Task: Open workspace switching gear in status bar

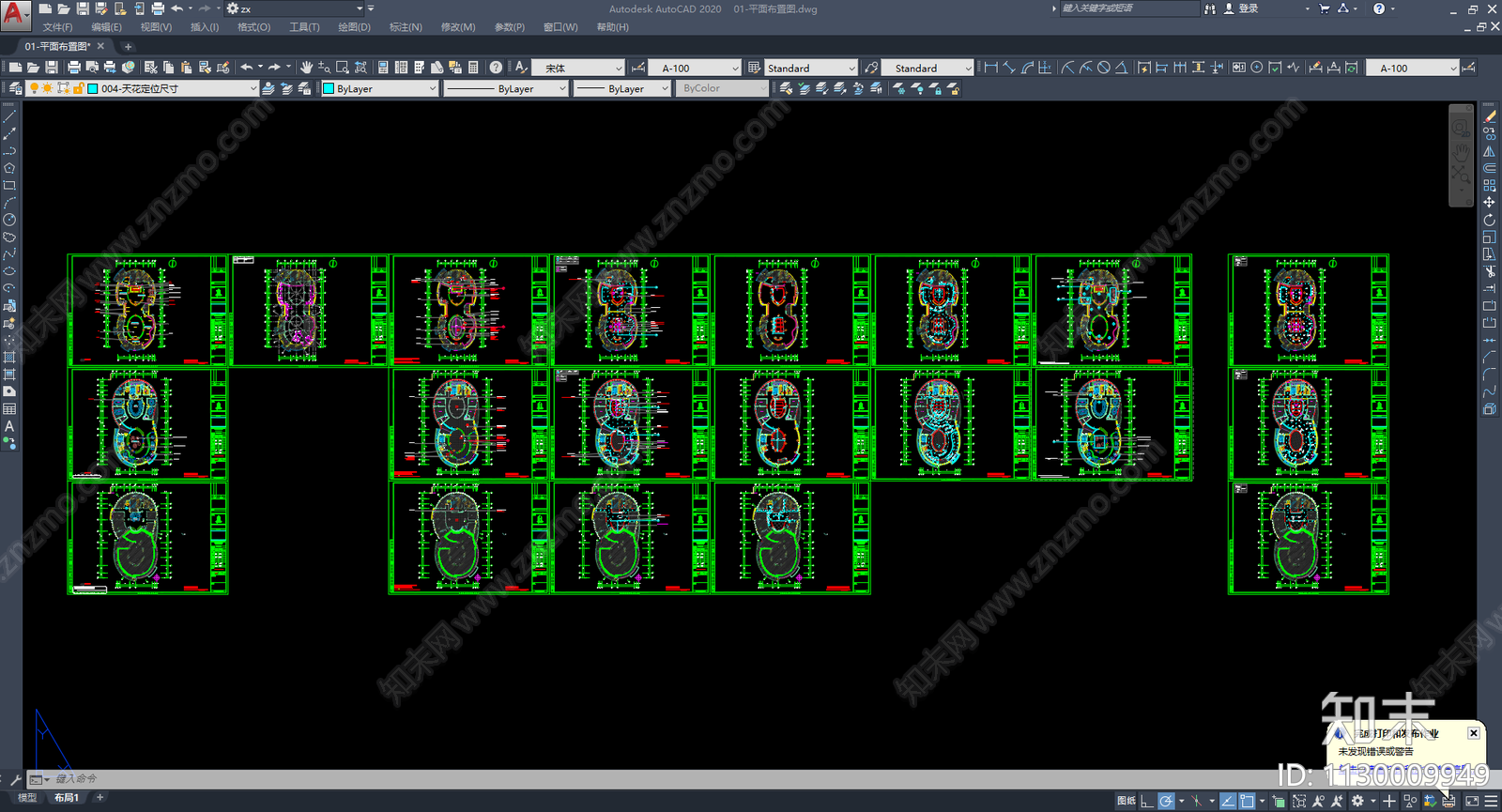Action: pos(1357,801)
